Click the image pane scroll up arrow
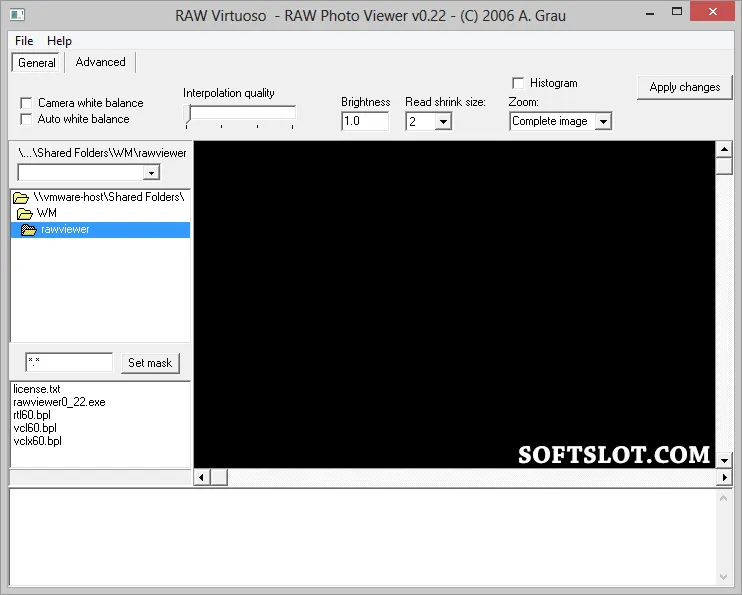Image resolution: width=742 pixels, height=595 pixels. tap(724, 150)
